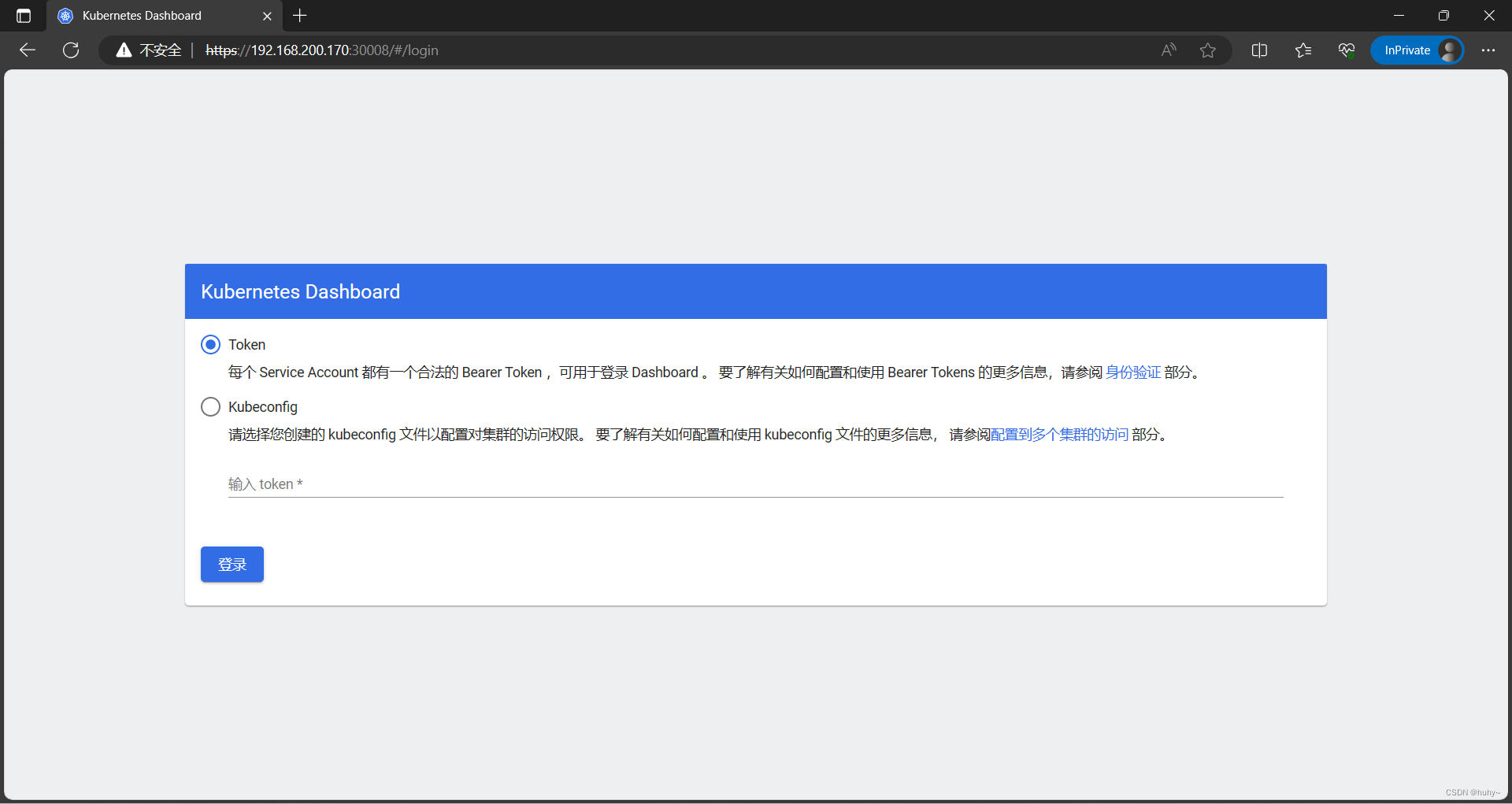Open the 配置到多个集群的访问 link

point(1059,435)
